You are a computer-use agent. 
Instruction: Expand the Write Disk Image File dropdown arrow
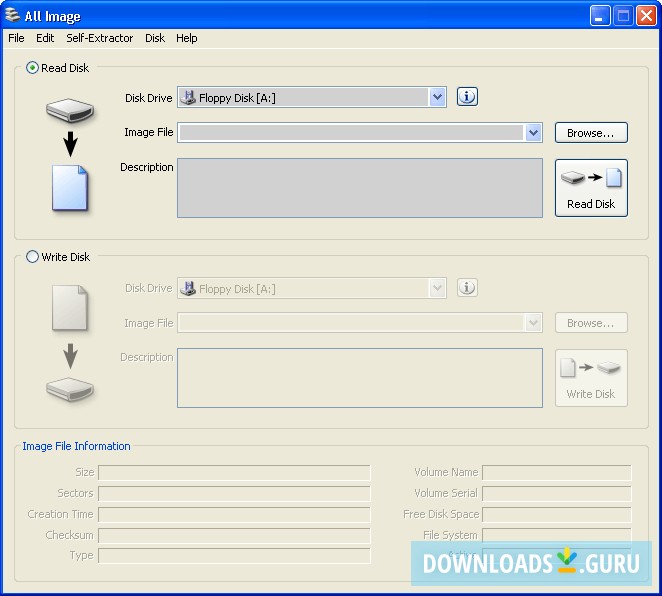pos(533,323)
